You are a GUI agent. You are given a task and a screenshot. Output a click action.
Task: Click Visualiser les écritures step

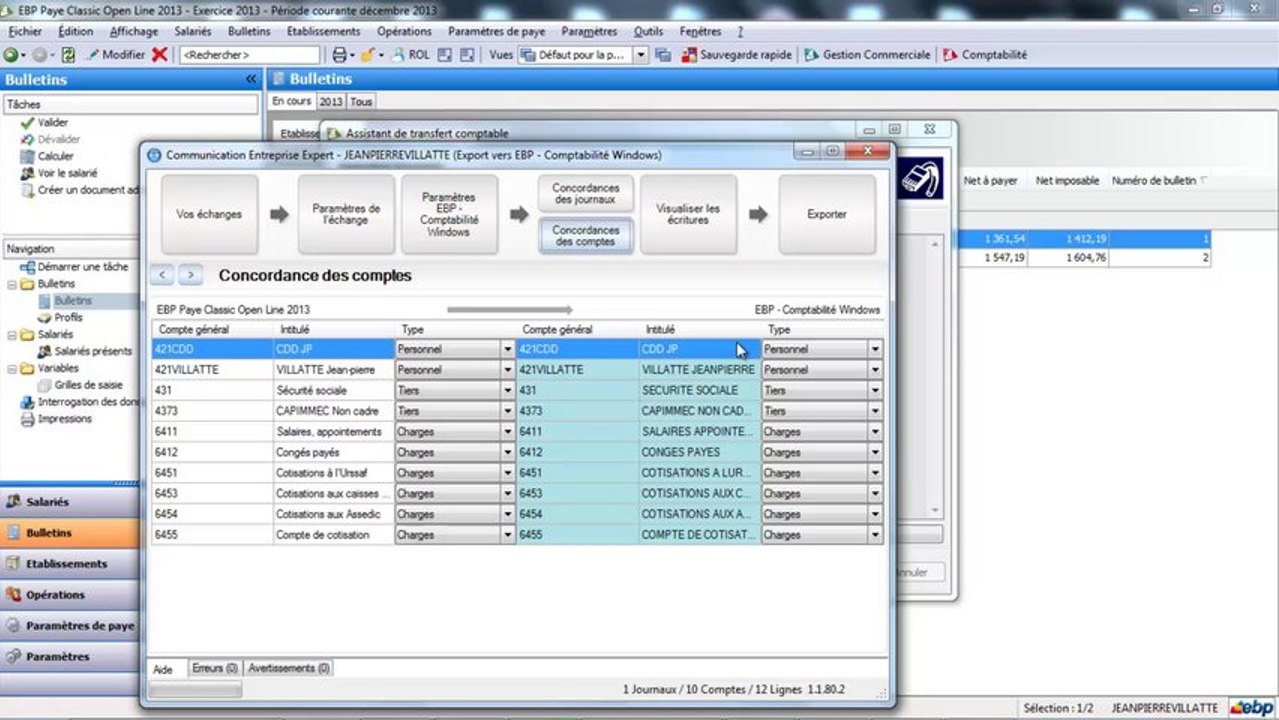[x=688, y=214]
